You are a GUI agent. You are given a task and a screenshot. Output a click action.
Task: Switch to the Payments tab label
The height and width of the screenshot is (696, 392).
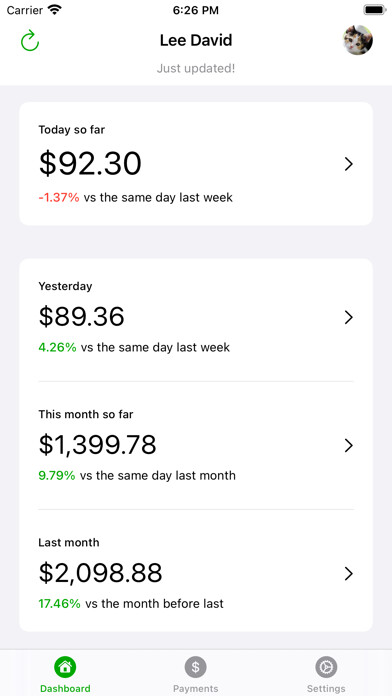click(196, 688)
